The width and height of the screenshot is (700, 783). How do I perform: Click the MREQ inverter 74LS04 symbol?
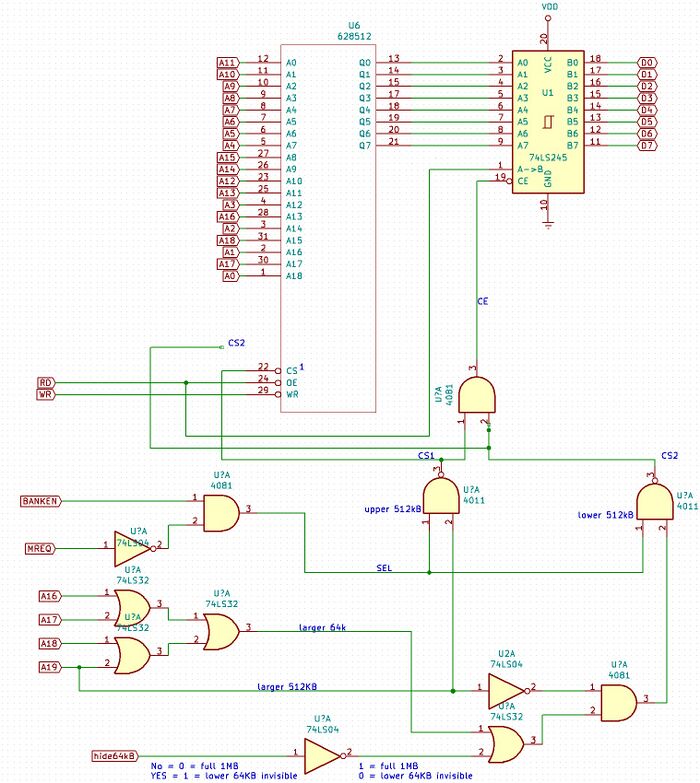point(133,548)
